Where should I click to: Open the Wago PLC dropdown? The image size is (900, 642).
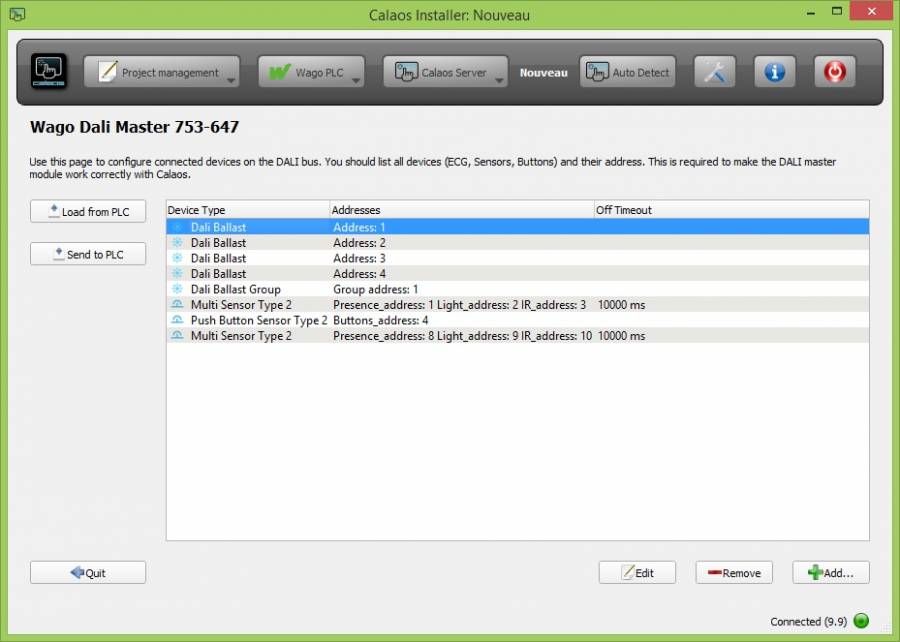point(311,72)
